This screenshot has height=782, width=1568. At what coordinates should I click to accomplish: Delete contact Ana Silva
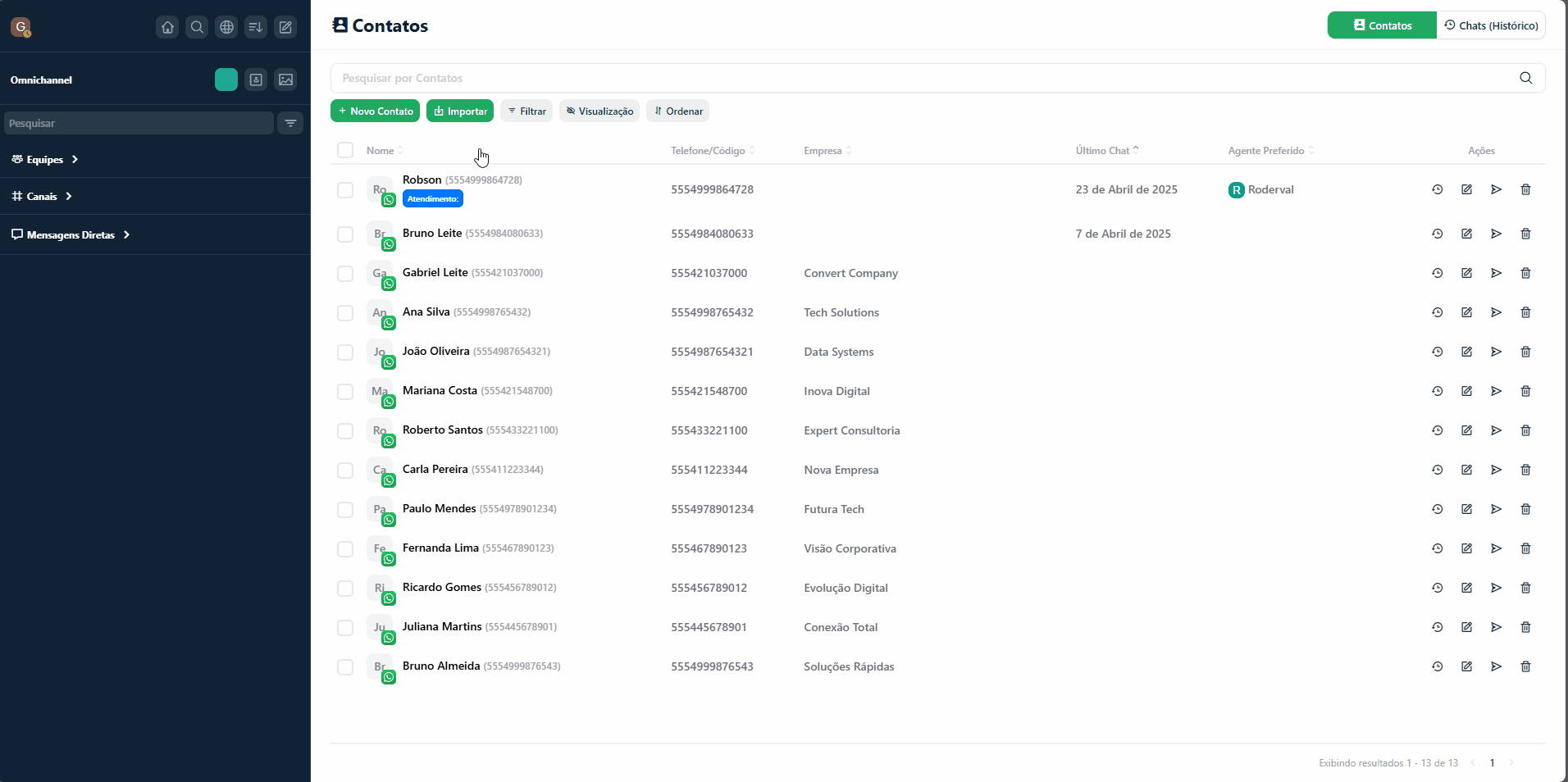(x=1525, y=312)
